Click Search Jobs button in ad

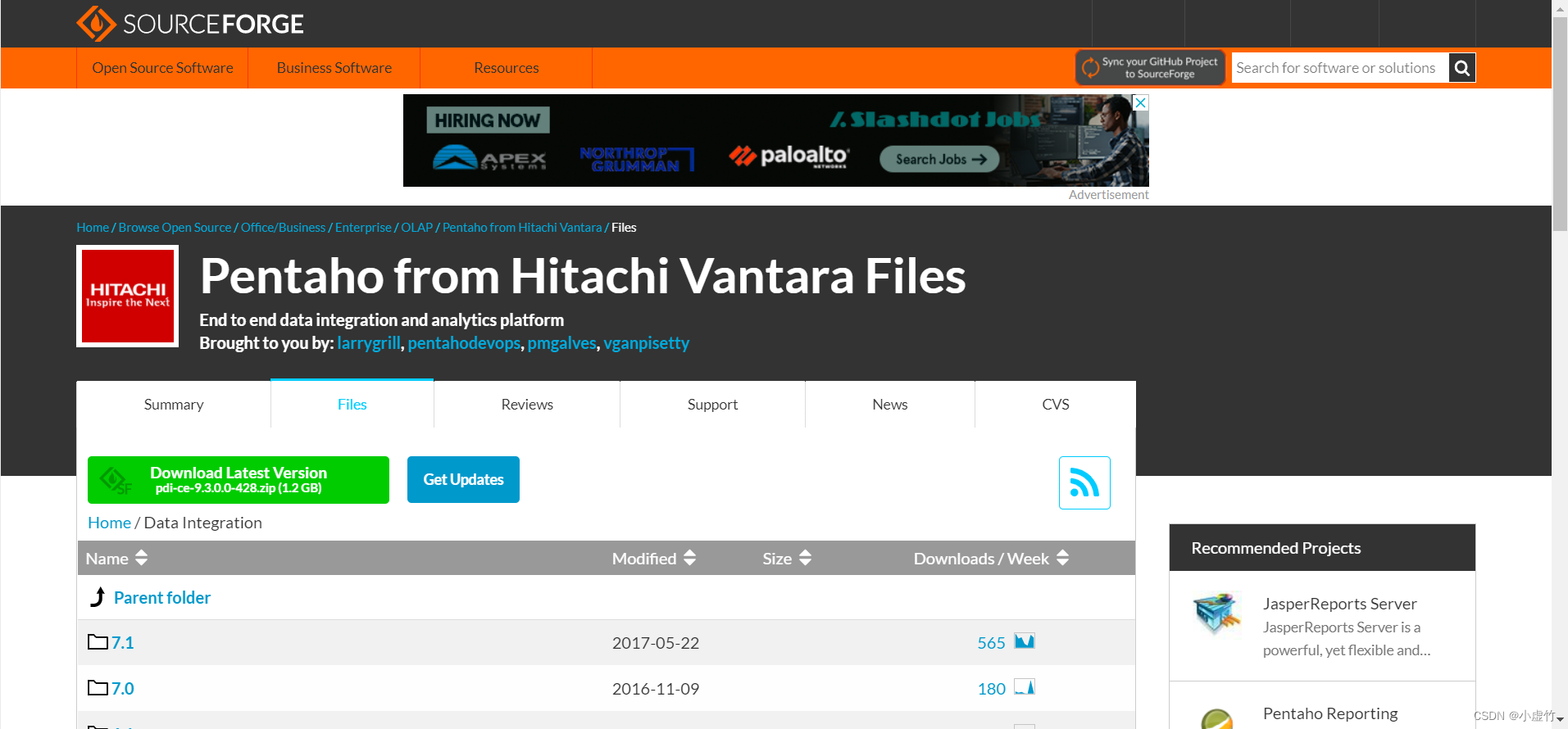click(939, 159)
